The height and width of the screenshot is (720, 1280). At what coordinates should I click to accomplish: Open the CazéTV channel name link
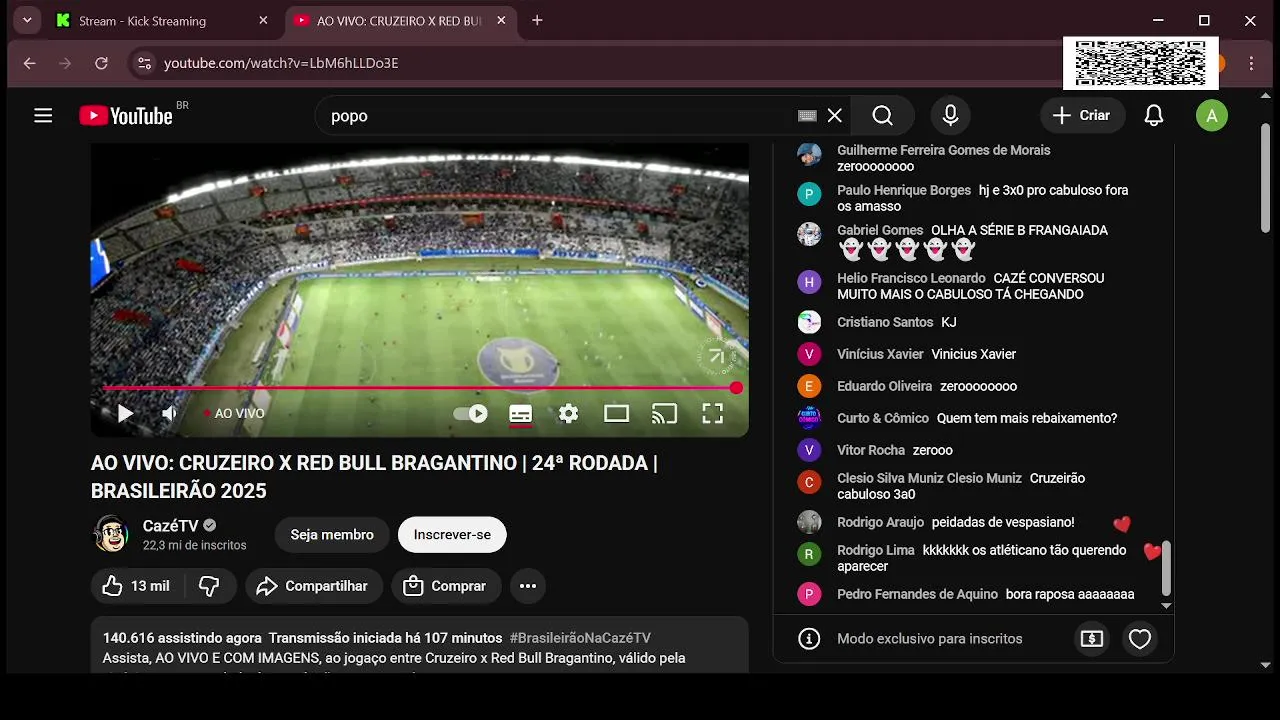[171, 526]
